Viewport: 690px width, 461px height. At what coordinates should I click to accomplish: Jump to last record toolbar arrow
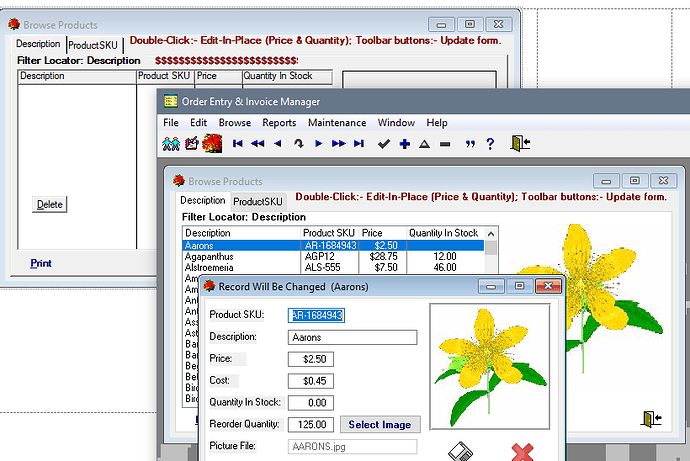coord(359,143)
